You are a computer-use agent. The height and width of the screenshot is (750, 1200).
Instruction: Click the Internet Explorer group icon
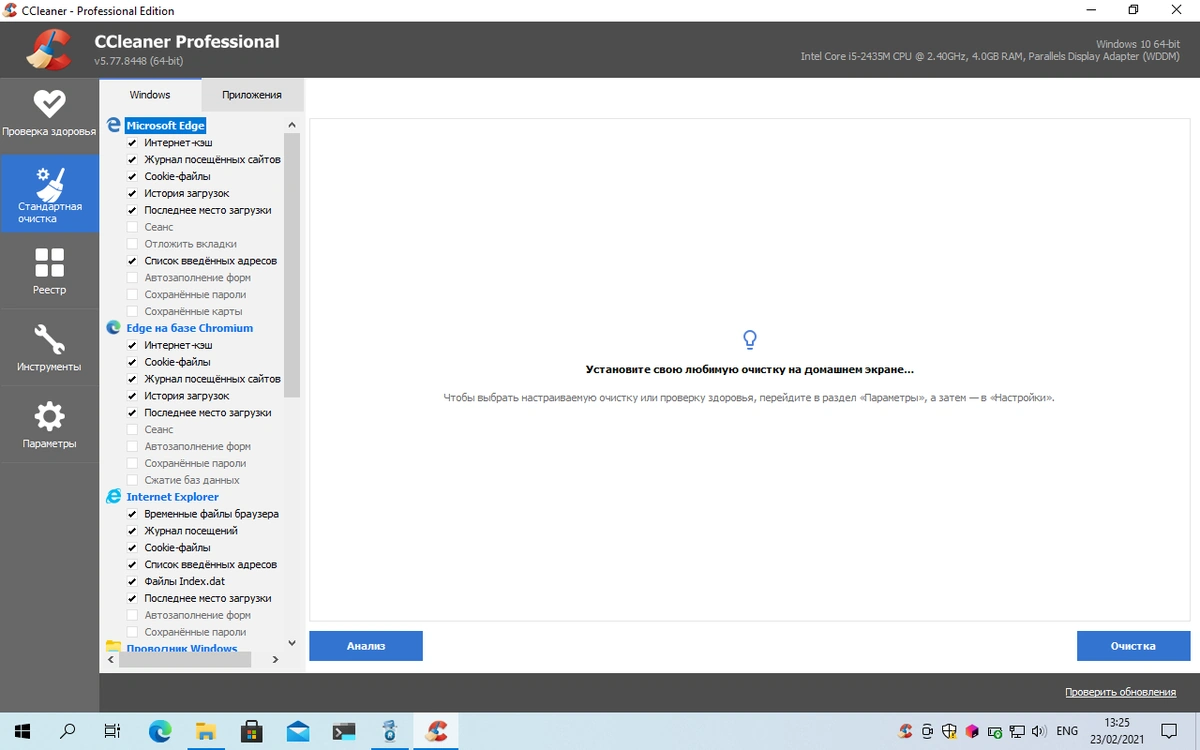[114, 497]
